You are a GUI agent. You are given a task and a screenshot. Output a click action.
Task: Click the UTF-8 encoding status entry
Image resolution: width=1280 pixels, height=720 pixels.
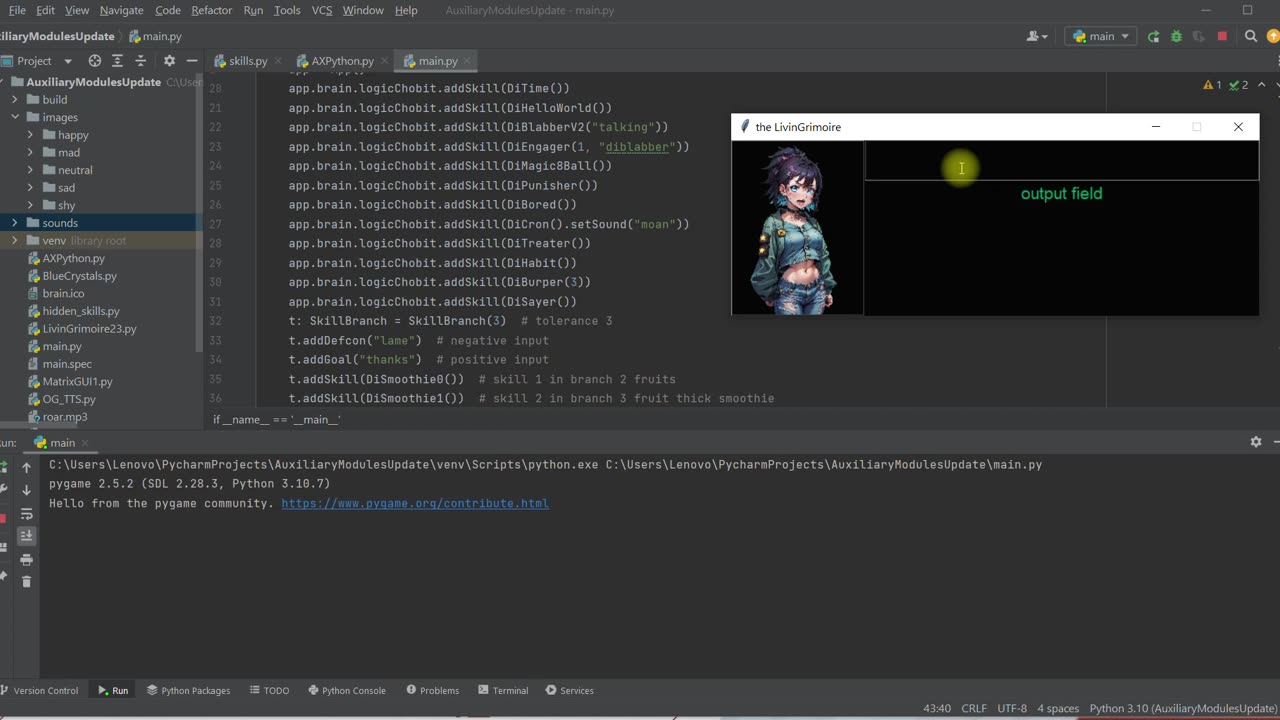1012,708
